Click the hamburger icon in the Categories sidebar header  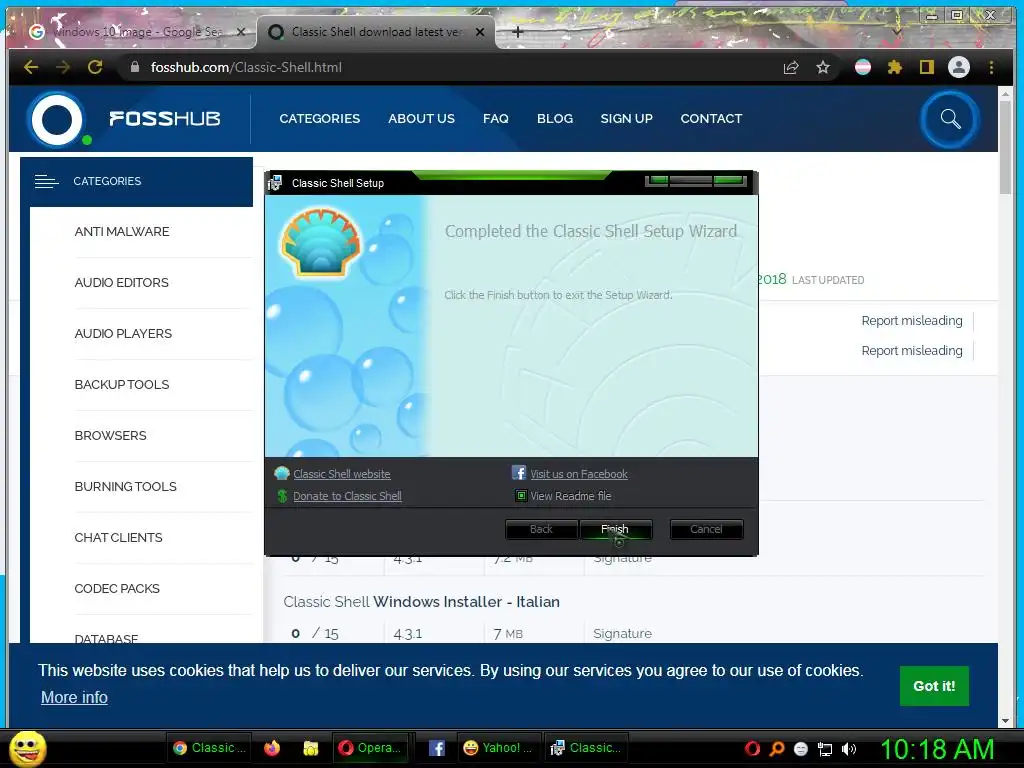[46, 182]
